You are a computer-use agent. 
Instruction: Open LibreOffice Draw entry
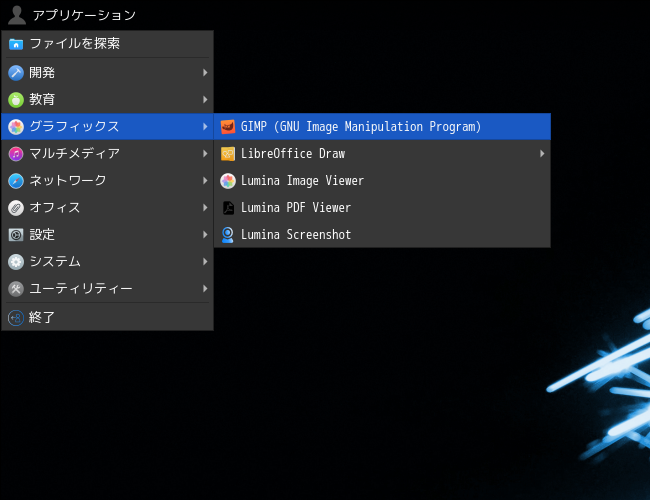382,154
